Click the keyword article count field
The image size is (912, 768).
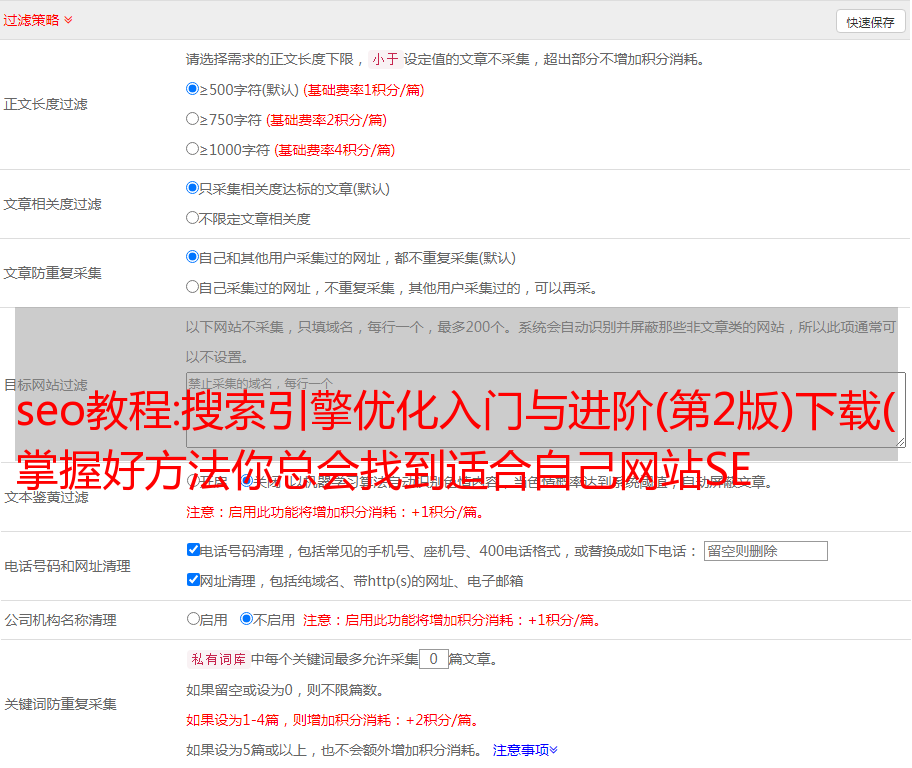[433, 659]
